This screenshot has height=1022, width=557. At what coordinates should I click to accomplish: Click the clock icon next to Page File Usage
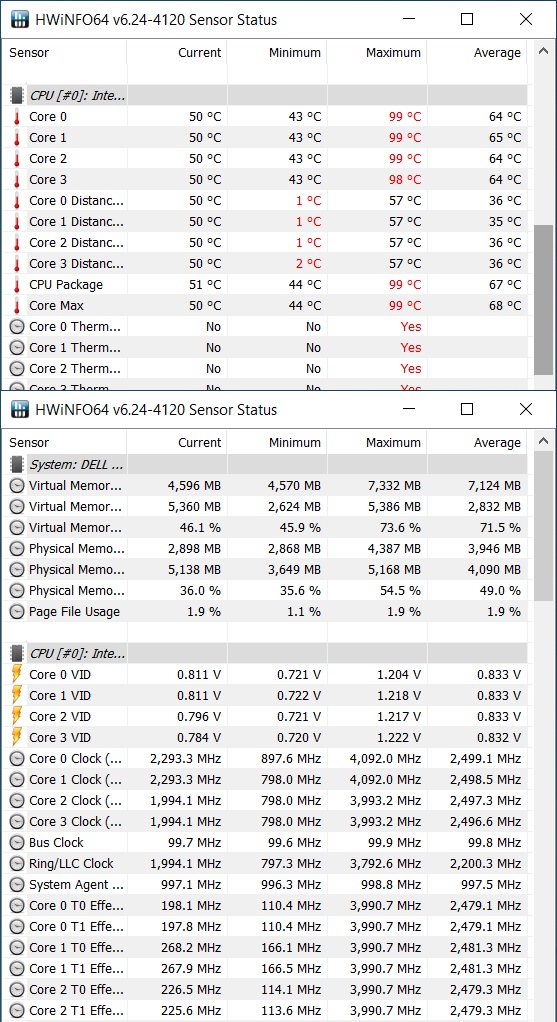click(17, 612)
